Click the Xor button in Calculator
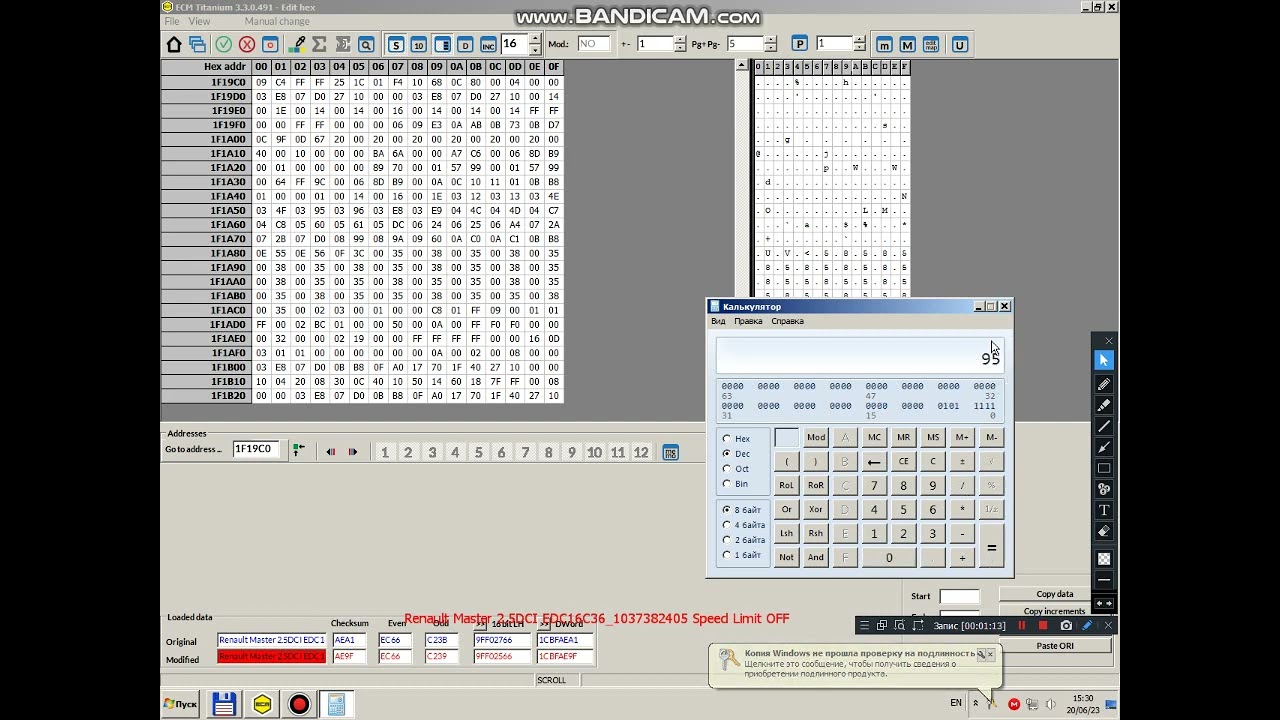 coord(816,509)
